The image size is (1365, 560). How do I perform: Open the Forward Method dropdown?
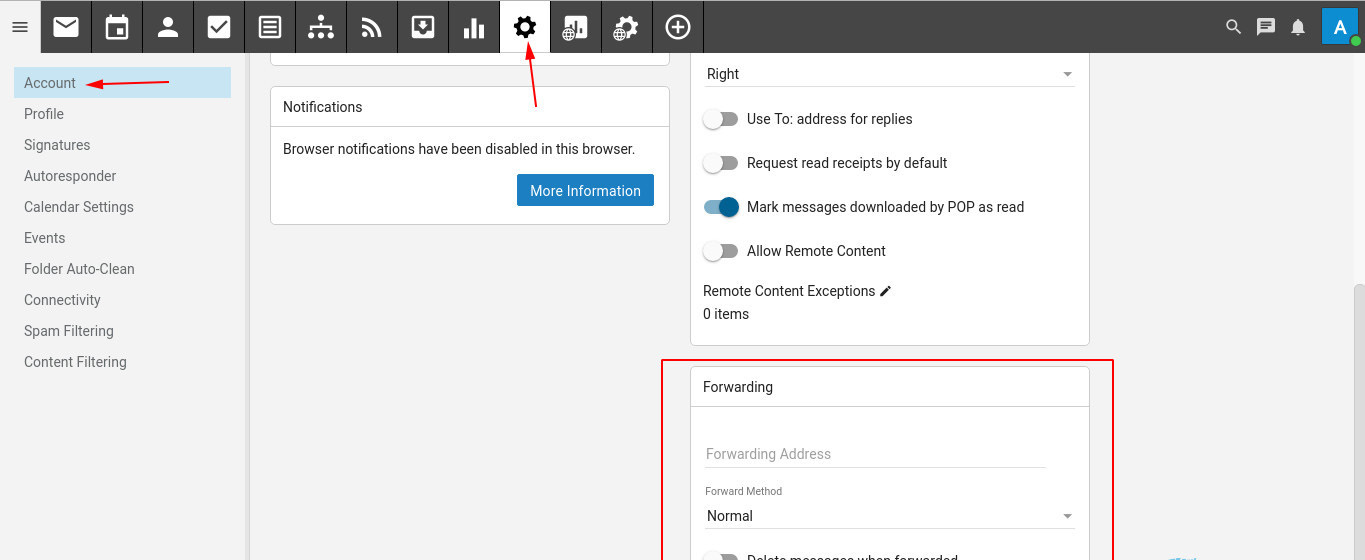[x=888, y=516]
